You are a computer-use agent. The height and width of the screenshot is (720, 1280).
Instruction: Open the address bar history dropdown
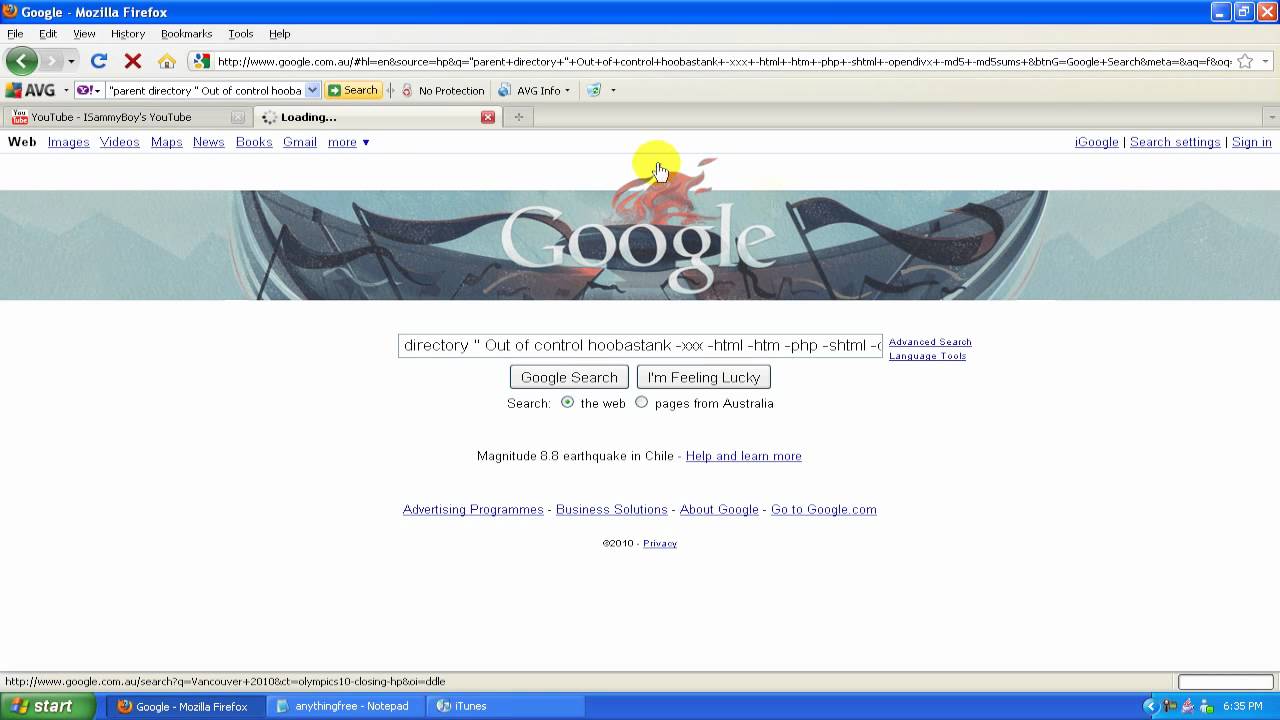(1266, 61)
